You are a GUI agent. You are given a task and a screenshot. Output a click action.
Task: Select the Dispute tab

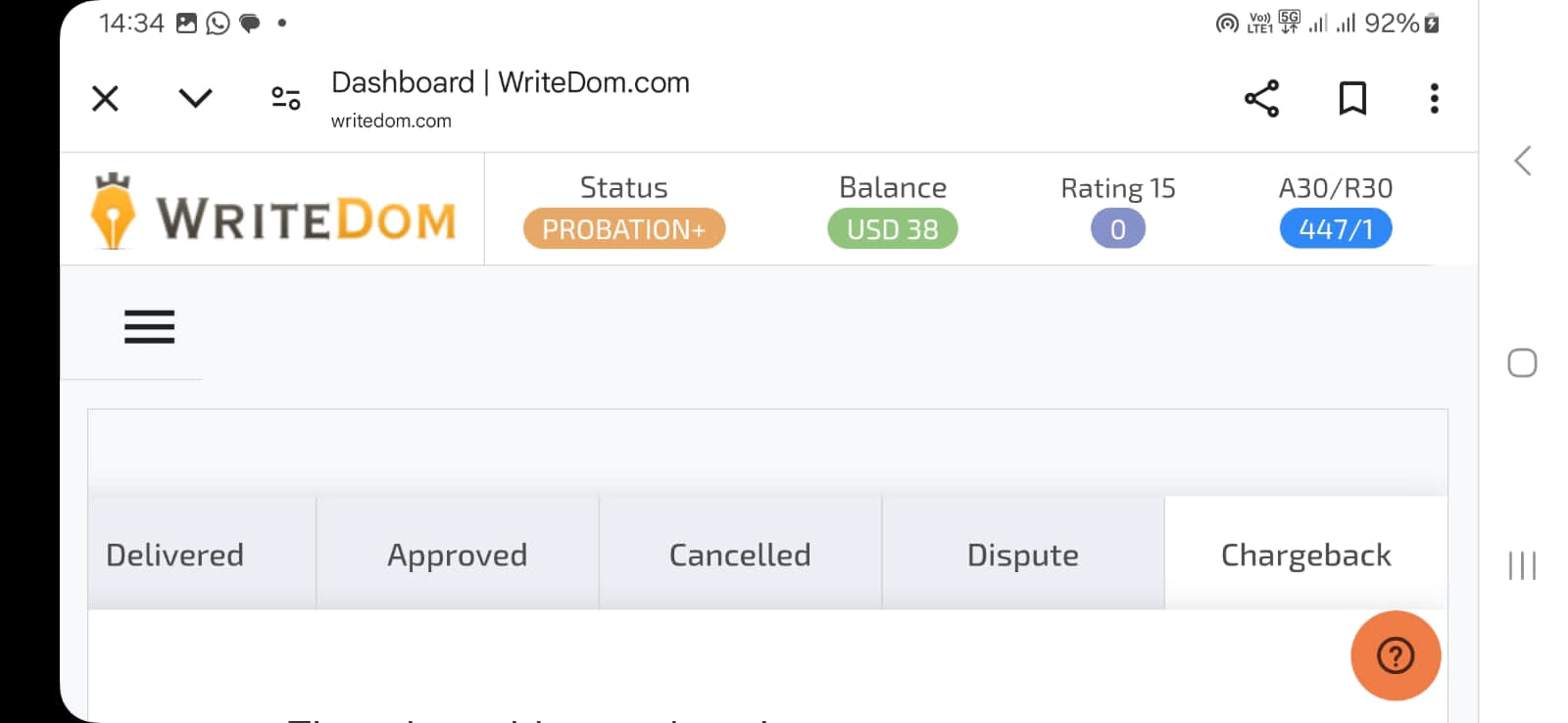pyautogui.click(x=1023, y=554)
